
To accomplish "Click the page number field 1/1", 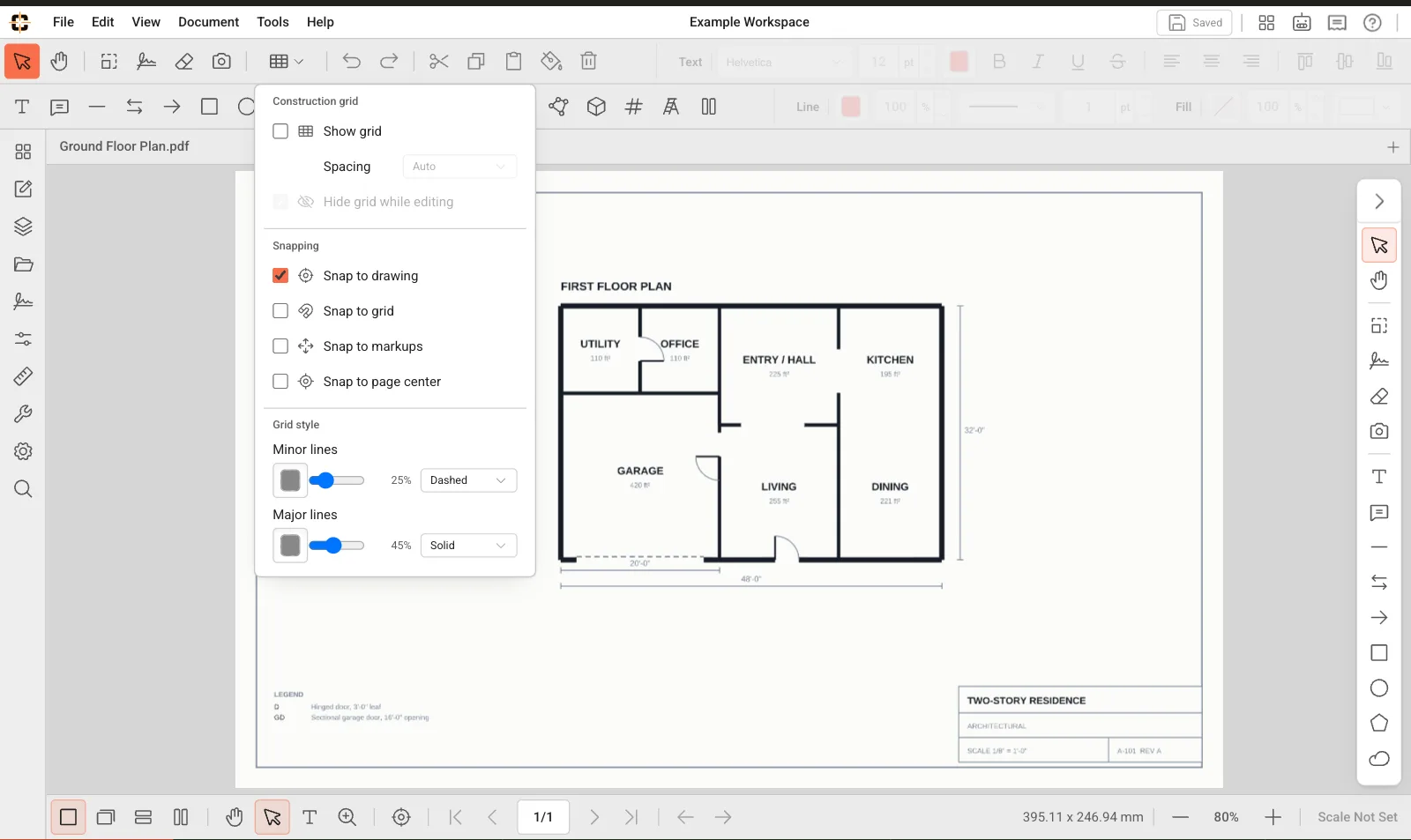I will (543, 817).
